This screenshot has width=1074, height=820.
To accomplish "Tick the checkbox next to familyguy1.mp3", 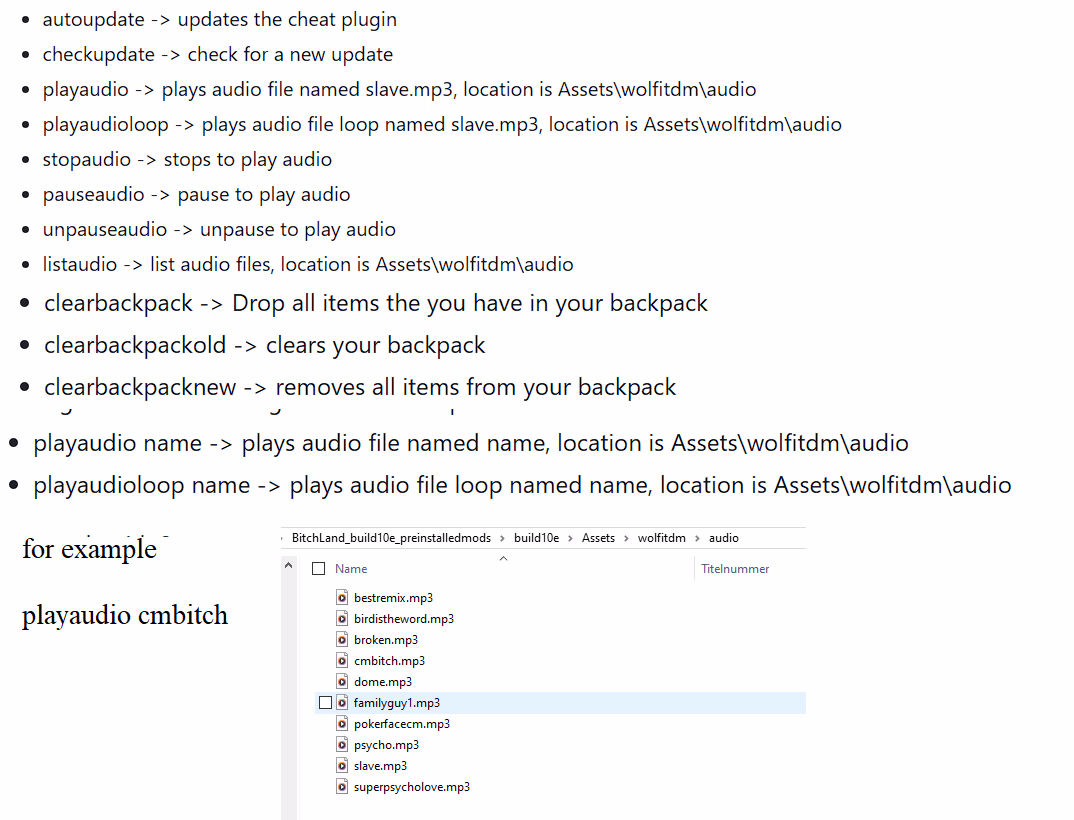I will coord(325,703).
